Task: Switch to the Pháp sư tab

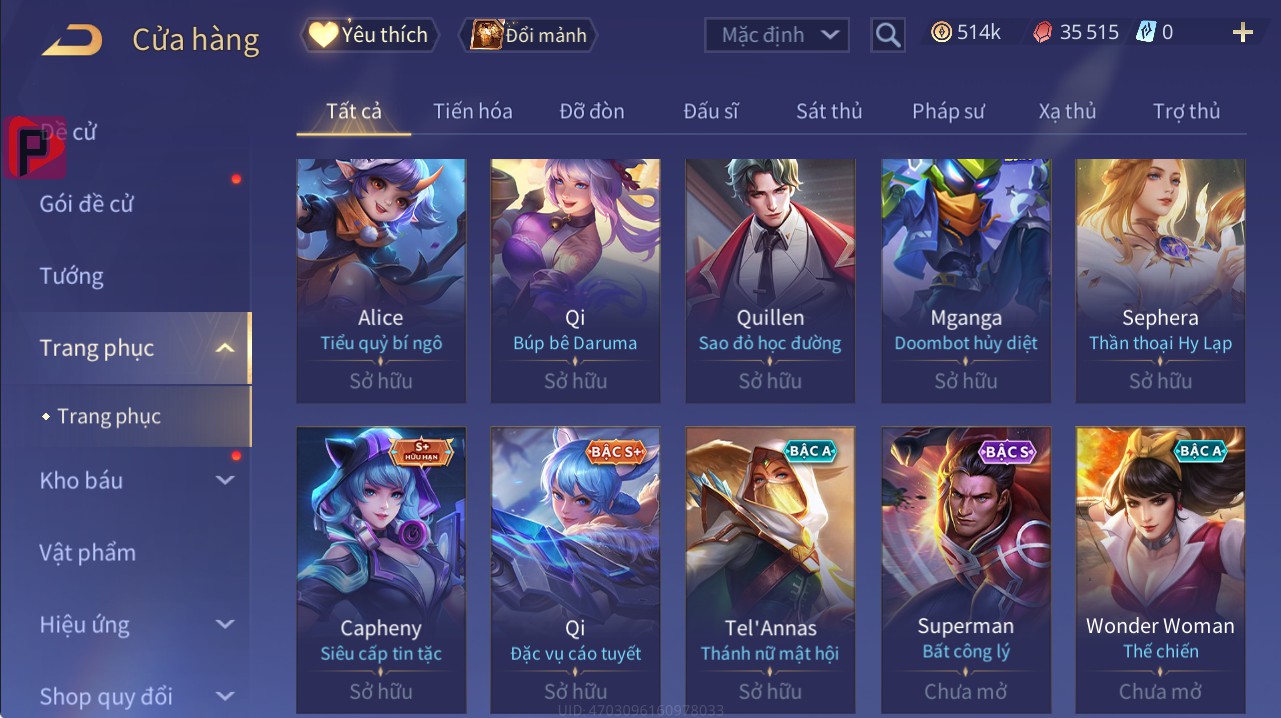Action: (948, 111)
